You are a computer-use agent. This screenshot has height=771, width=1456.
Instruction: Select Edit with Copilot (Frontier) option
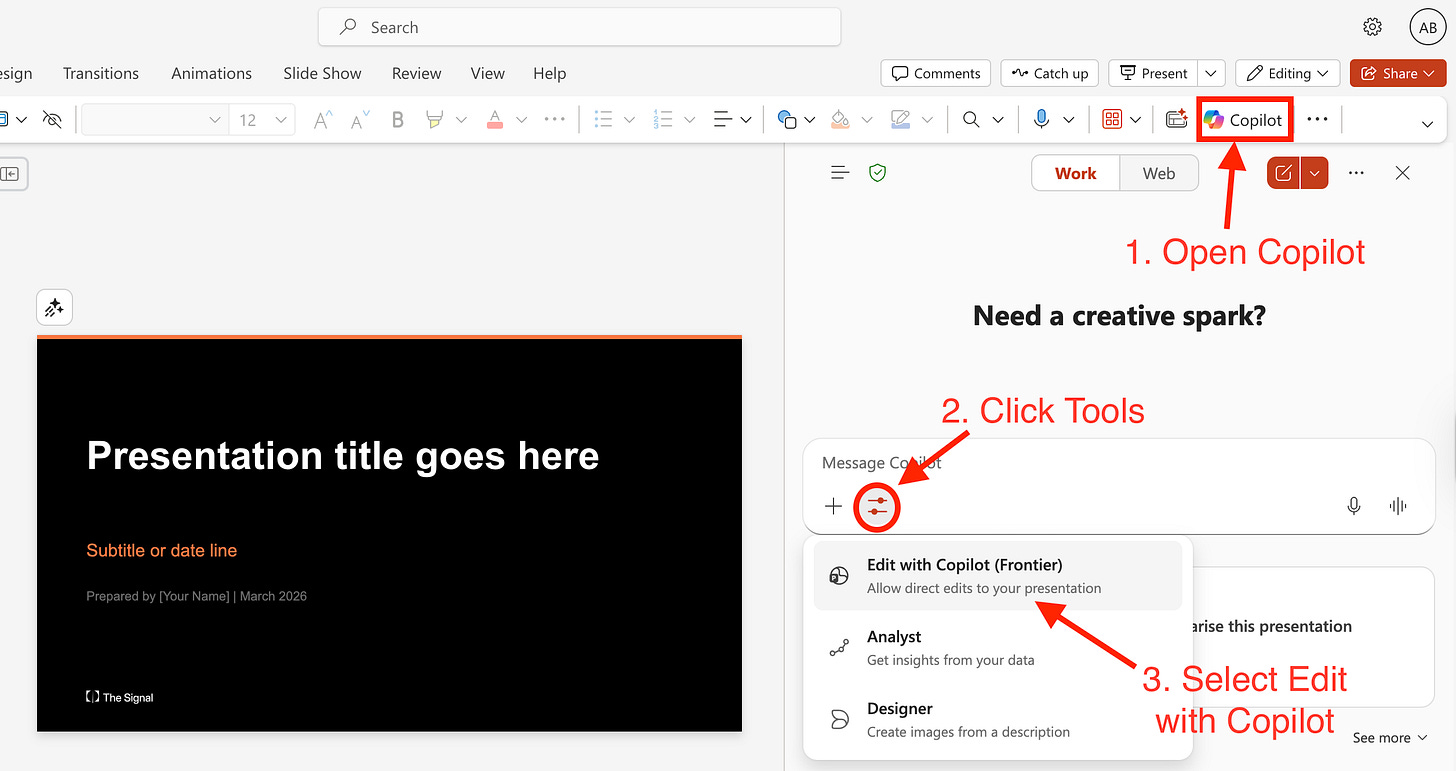tap(998, 576)
